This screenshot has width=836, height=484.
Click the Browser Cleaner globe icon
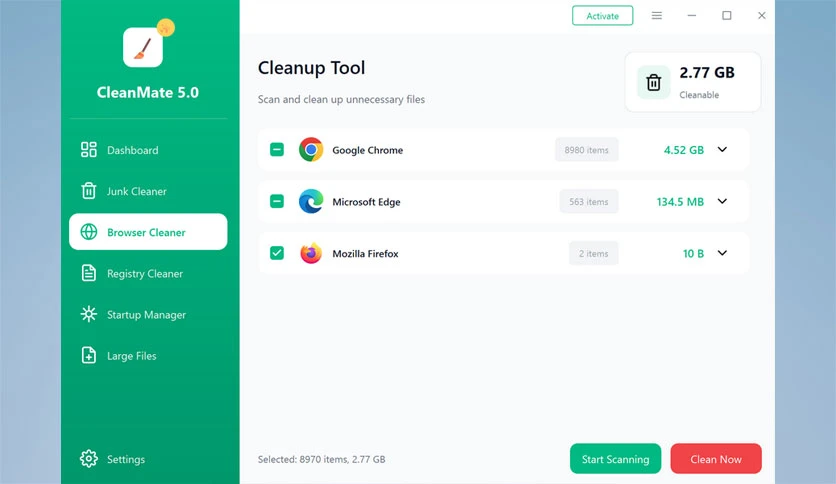[x=89, y=232]
